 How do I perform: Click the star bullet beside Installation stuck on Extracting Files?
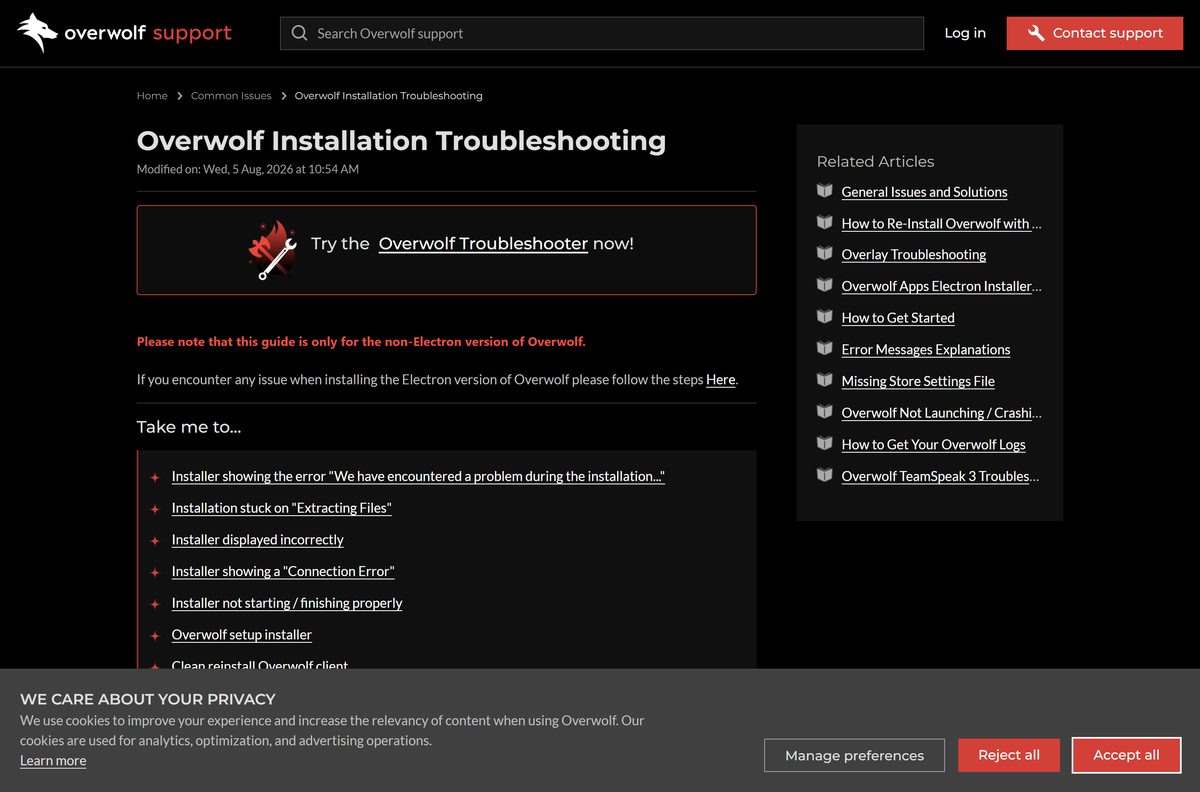tap(155, 509)
